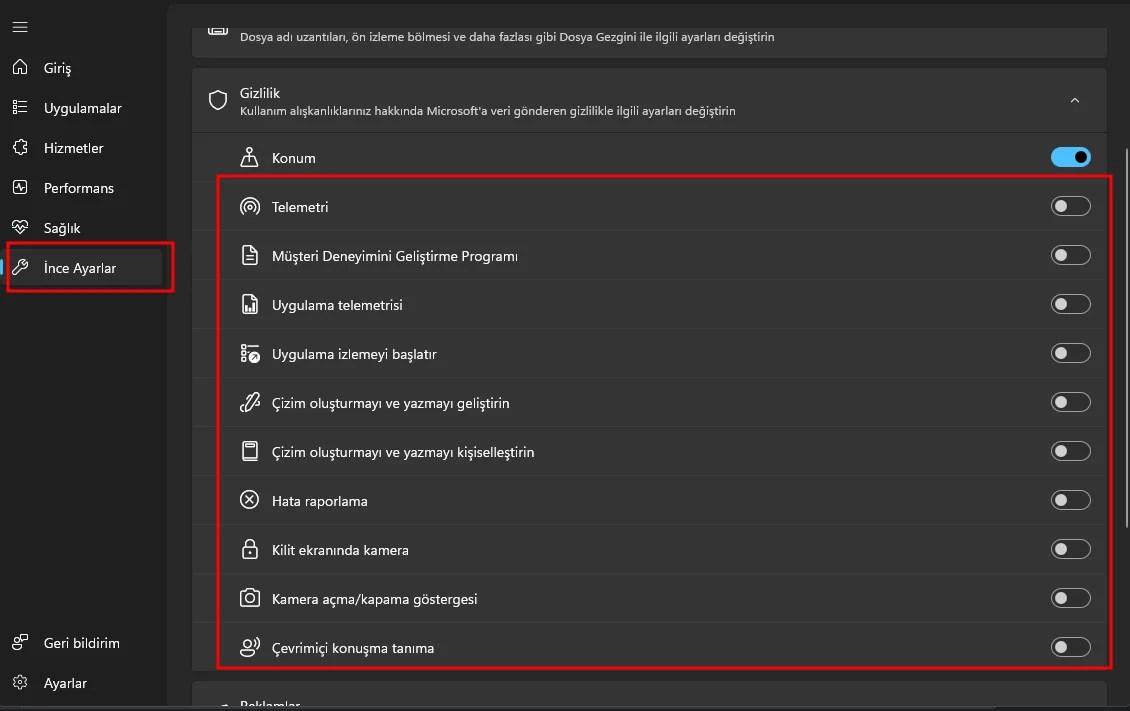Click the Kamera açma/kapama camera icon
Screen dimensions: 1130x711
click(x=250, y=599)
